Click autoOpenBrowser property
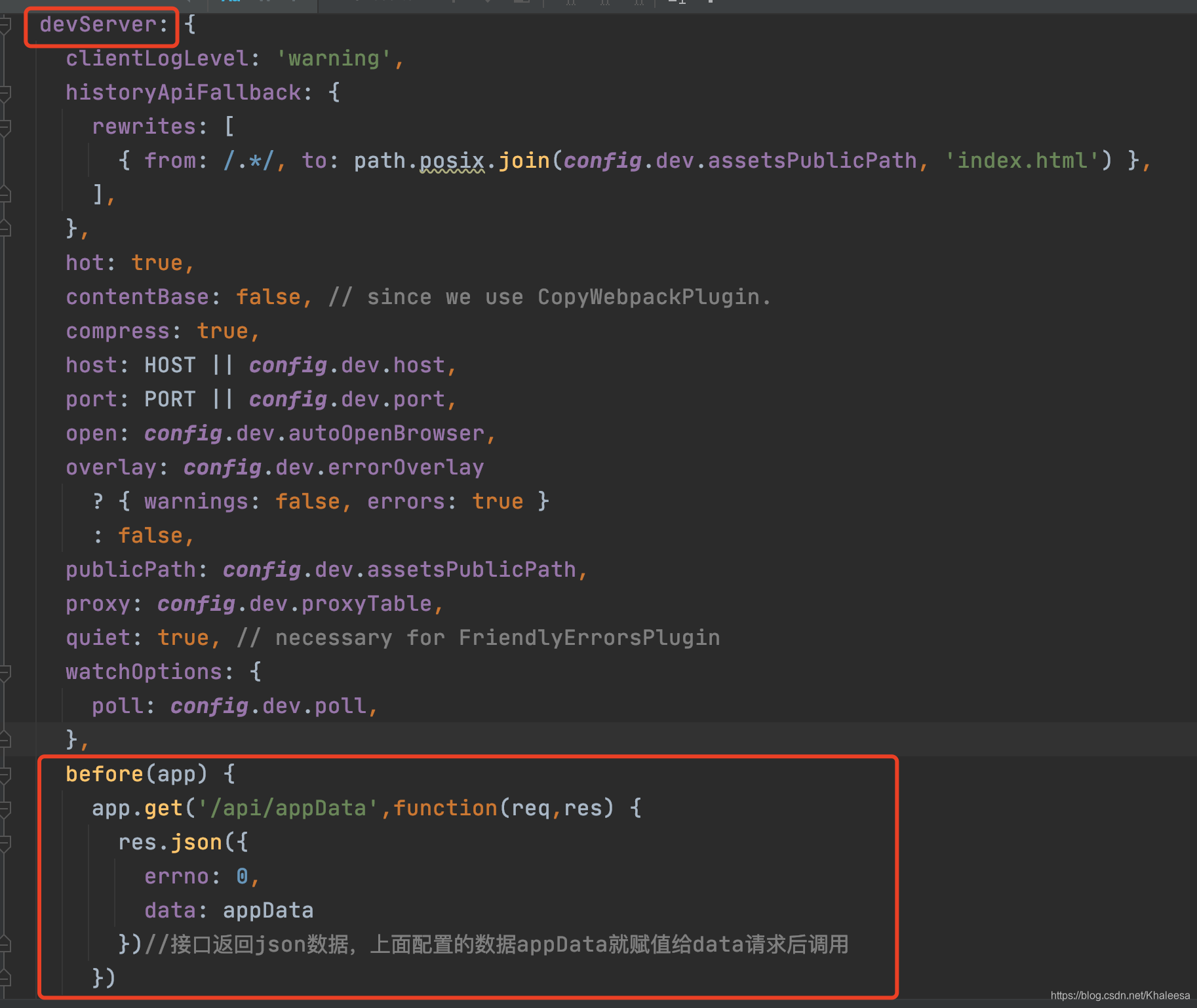 (x=386, y=434)
